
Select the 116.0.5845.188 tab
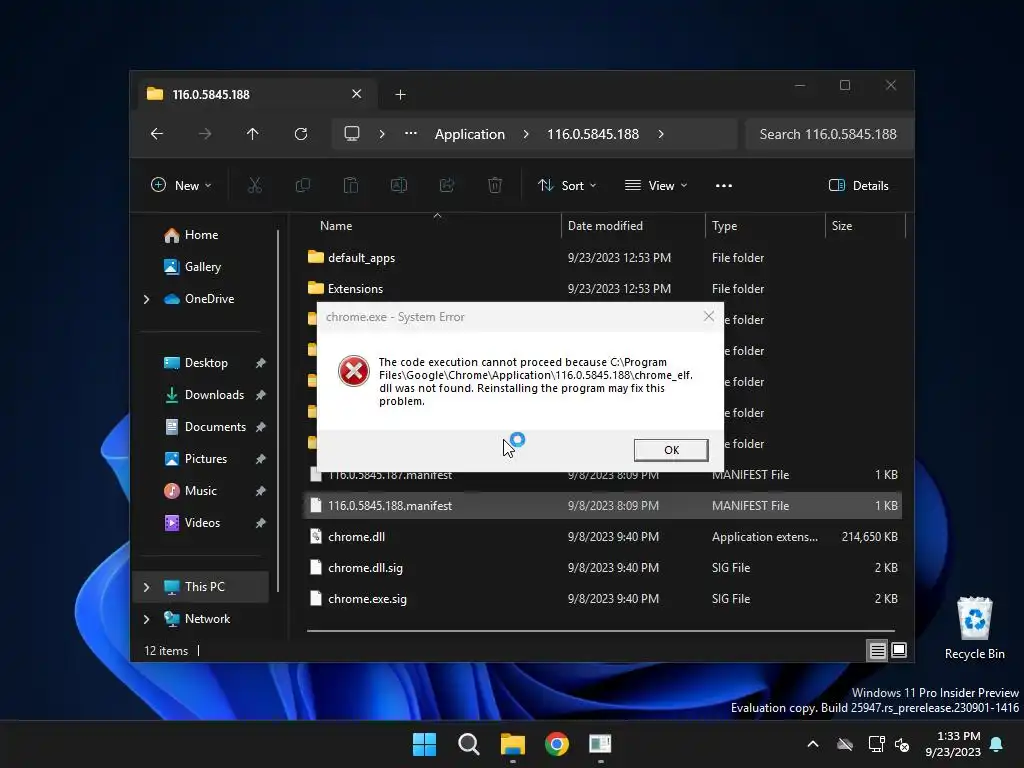click(258, 95)
